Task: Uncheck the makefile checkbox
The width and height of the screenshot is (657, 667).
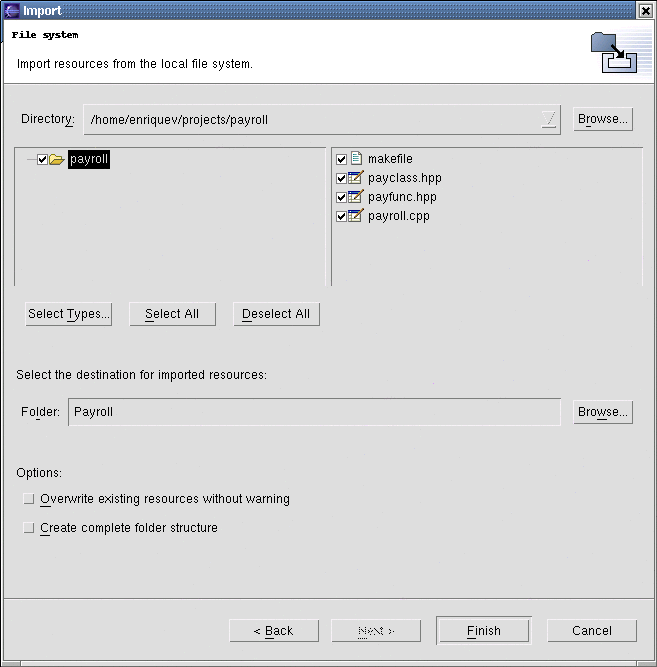Action: tap(342, 160)
